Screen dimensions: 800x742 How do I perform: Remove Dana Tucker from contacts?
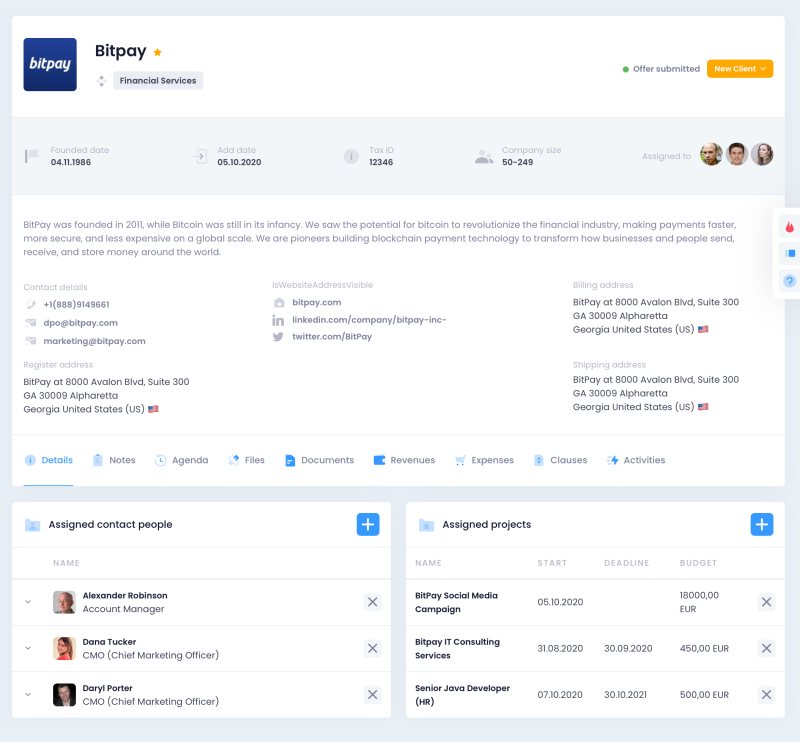(x=372, y=648)
